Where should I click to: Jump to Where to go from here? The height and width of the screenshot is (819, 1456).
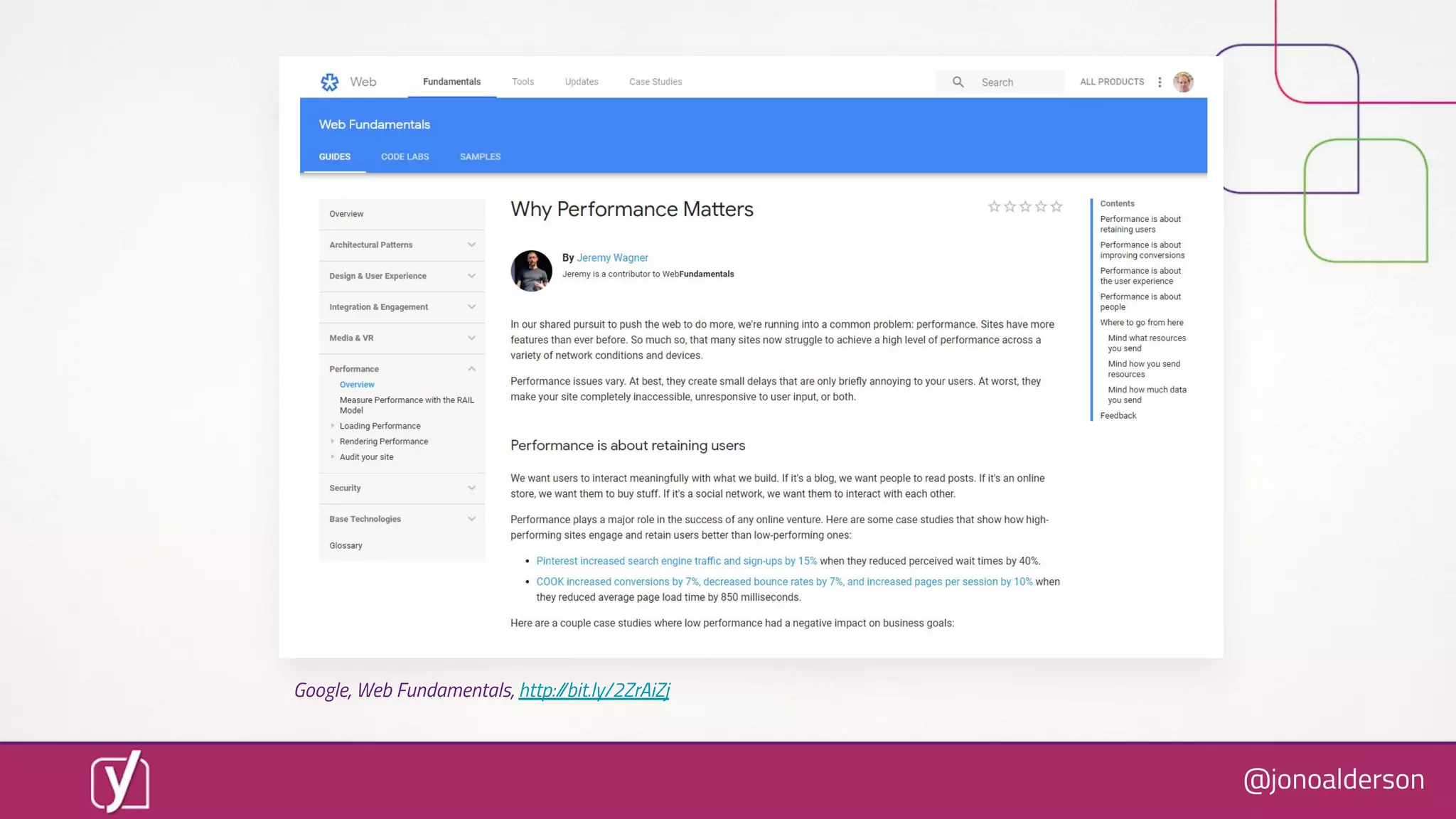click(1142, 323)
